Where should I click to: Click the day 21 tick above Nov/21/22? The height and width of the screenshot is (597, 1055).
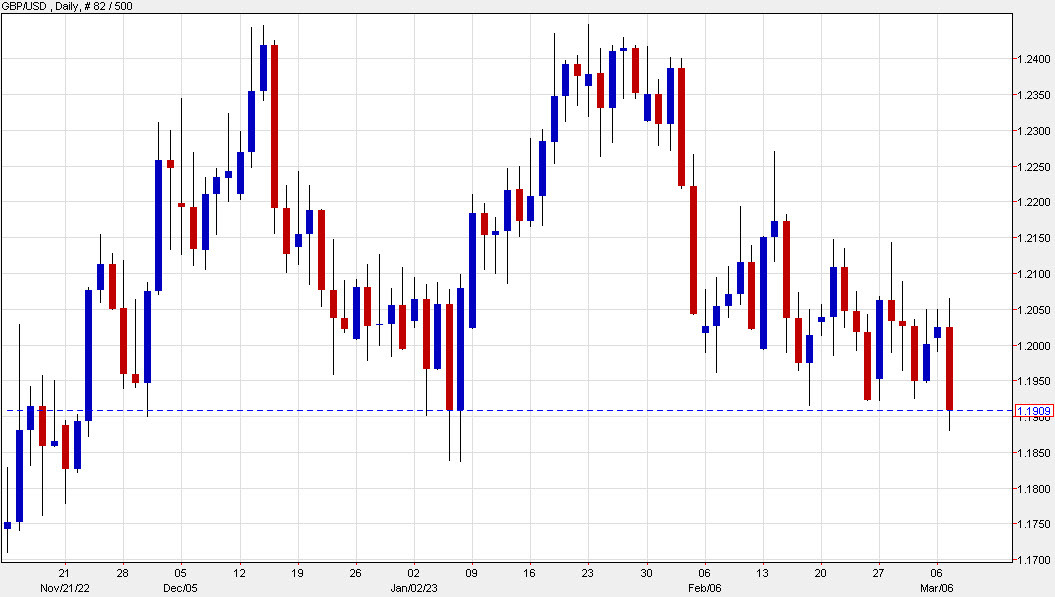(65, 573)
